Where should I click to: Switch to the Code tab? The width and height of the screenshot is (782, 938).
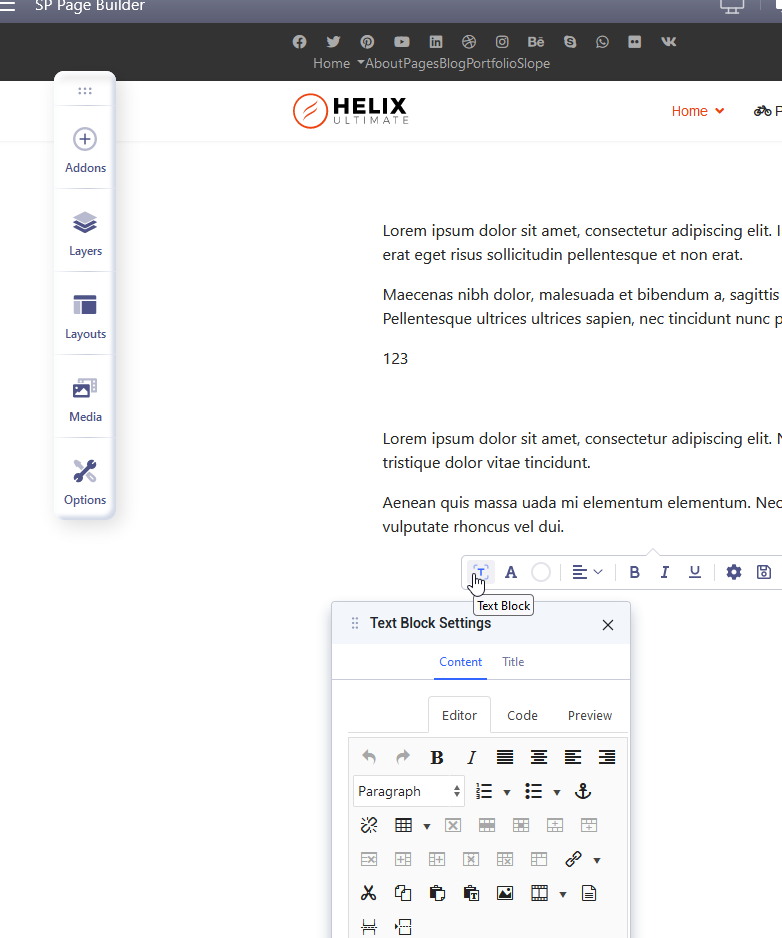click(522, 715)
